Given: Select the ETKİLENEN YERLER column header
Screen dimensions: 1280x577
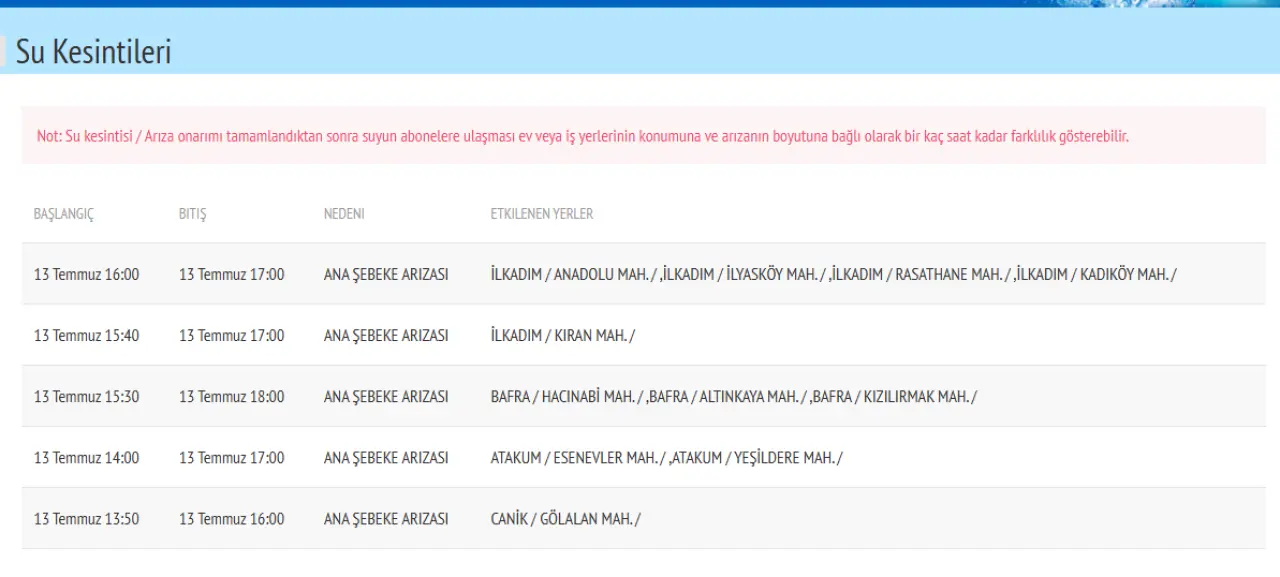Looking at the screenshot, I should tap(542, 214).
